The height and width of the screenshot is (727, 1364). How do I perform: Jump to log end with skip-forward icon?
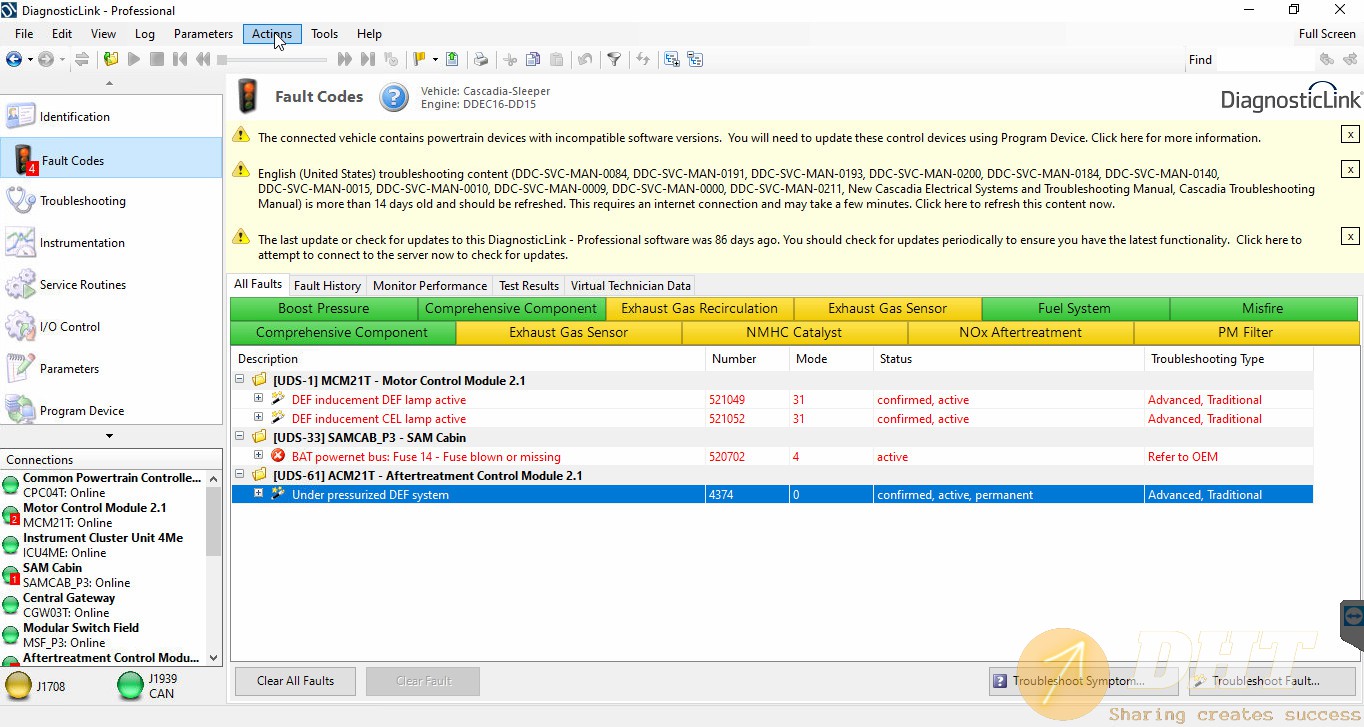pos(368,60)
